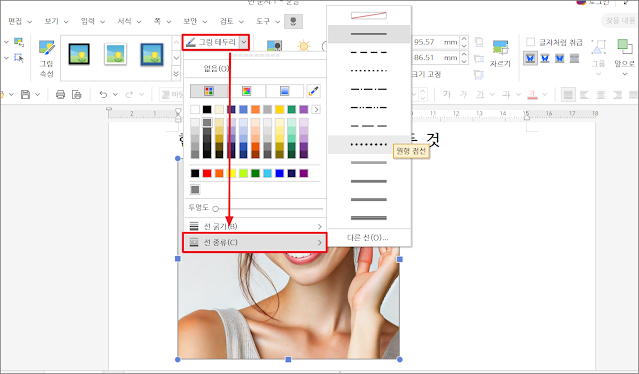639x374 pixels.
Task: Select the bottom-most thick double line style
Action: (369, 218)
